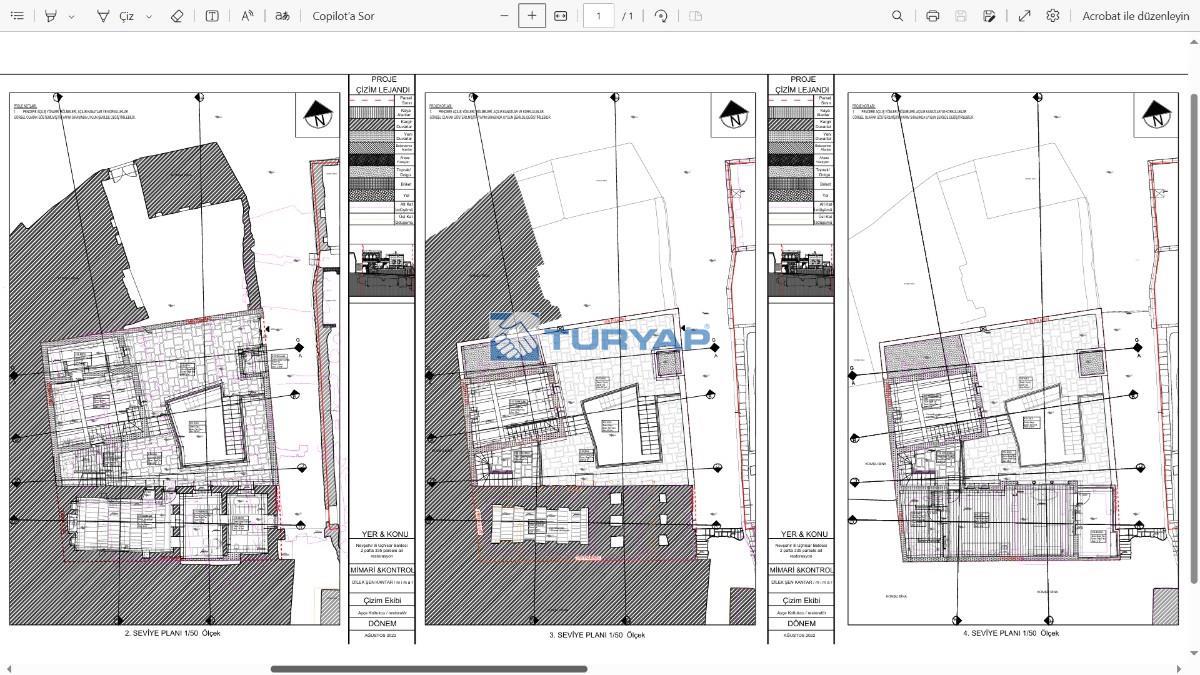The image size is (1200, 675).
Task: Select the eraser tool
Action: (177, 16)
